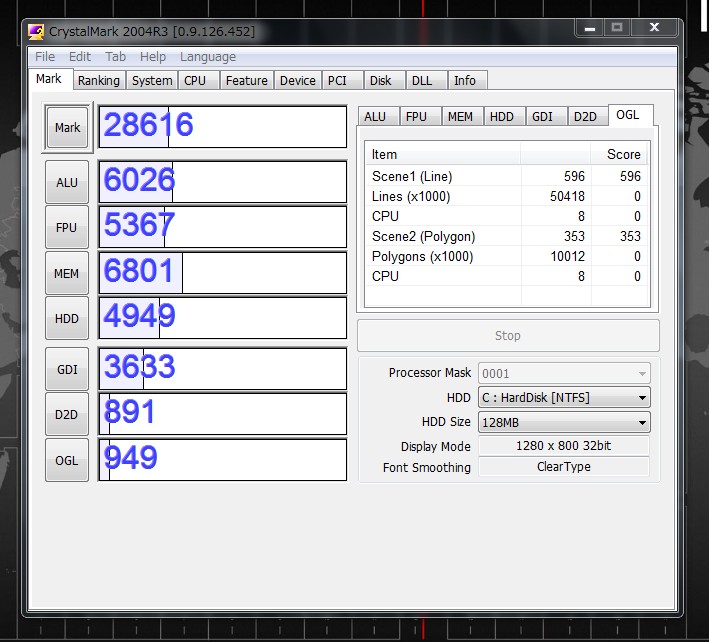Show HDD results detail tab
The height and width of the screenshot is (642, 709).
(505, 117)
